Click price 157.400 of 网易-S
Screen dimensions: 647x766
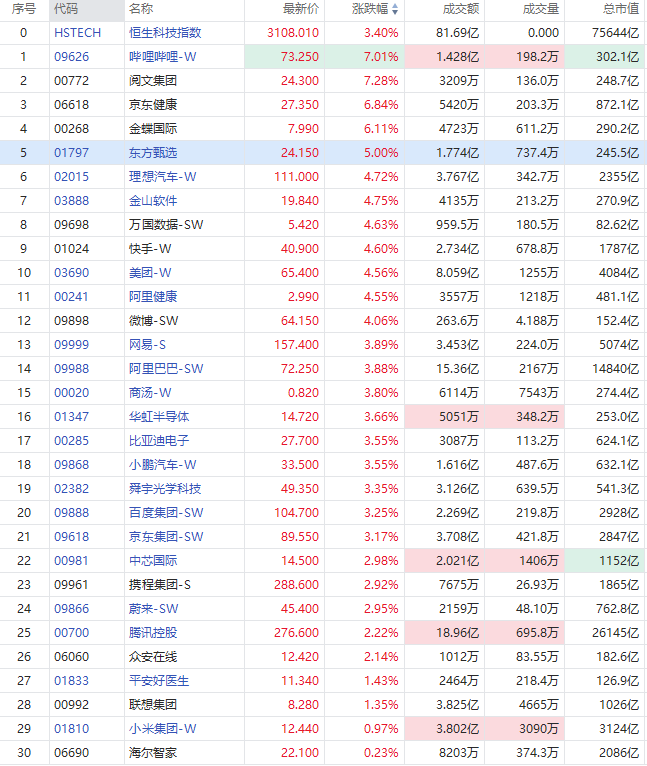click(x=296, y=344)
